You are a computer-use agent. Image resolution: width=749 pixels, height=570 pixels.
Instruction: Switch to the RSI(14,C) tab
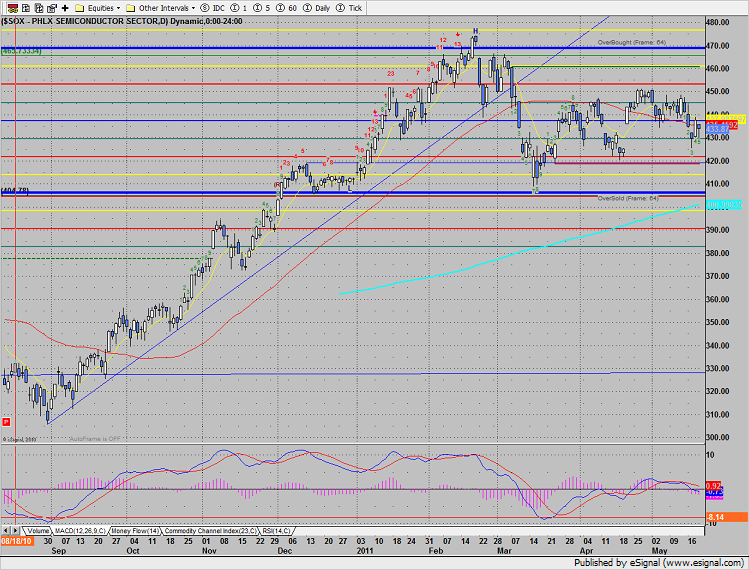click(x=276, y=531)
